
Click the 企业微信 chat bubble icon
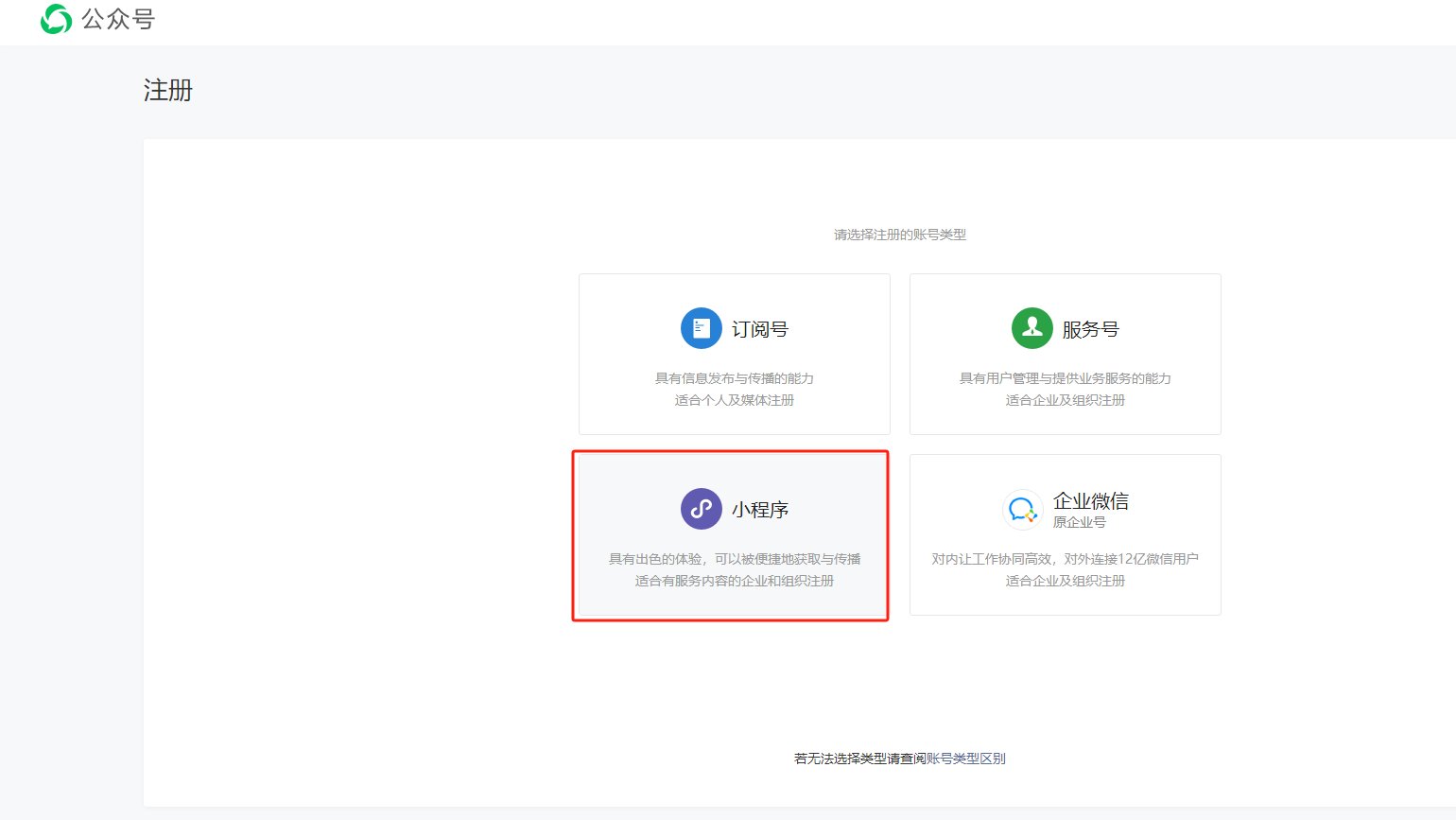click(1023, 508)
